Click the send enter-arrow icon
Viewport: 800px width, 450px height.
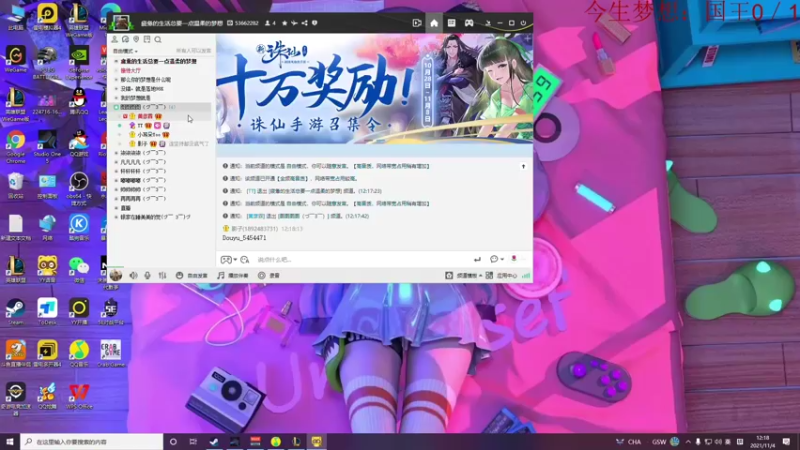tap(477, 260)
